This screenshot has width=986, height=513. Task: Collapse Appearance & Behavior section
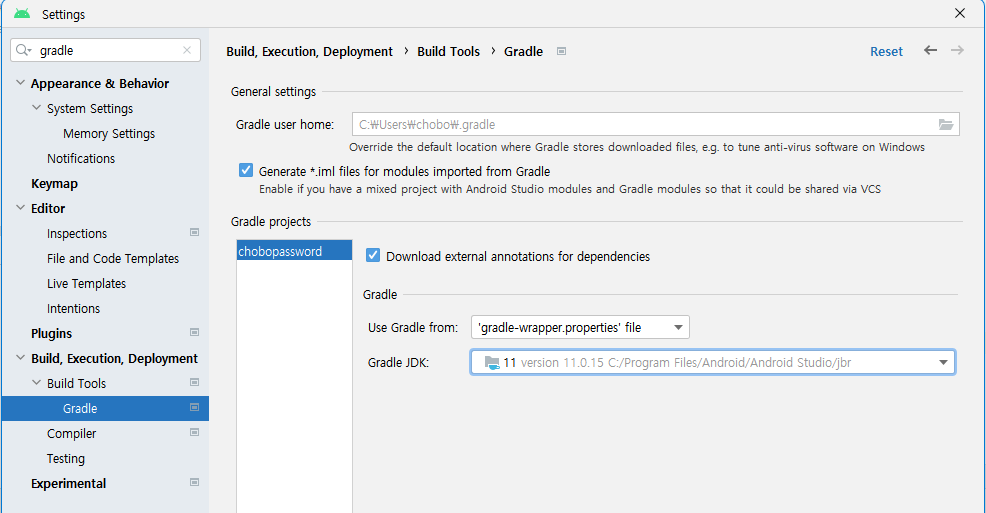(20, 83)
